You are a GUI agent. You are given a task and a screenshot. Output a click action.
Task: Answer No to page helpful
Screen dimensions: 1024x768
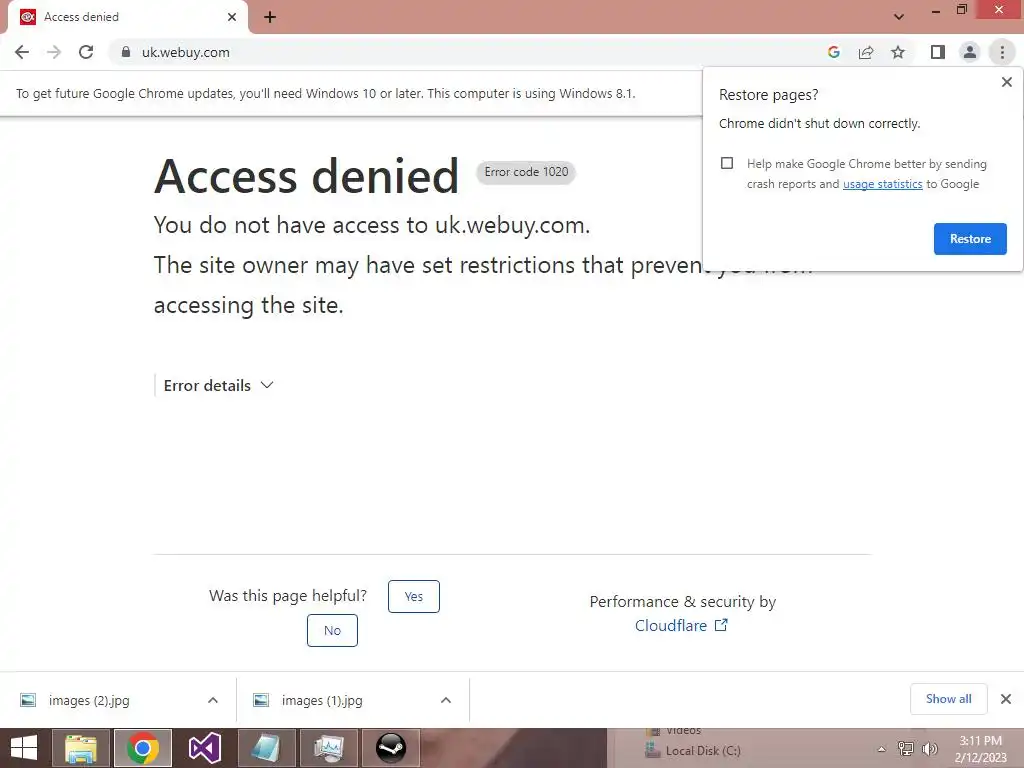332,630
